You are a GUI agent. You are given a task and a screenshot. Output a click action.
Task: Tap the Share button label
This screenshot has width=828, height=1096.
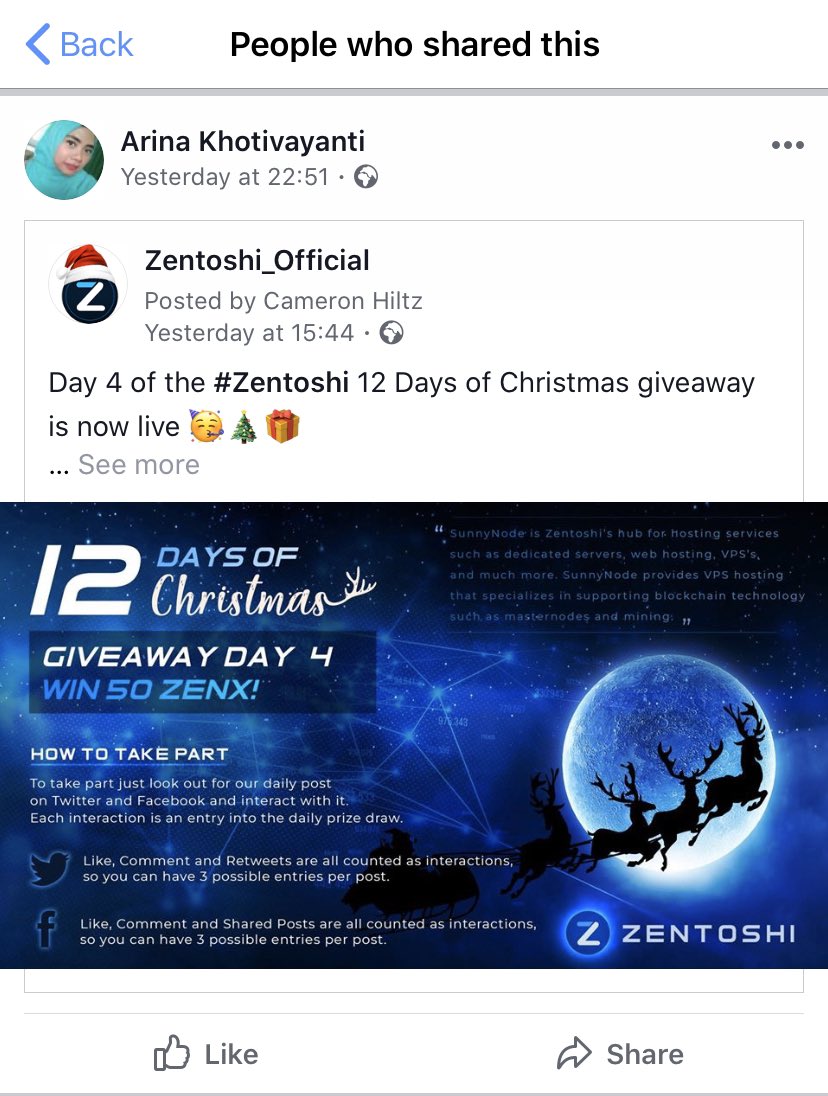click(x=645, y=1054)
